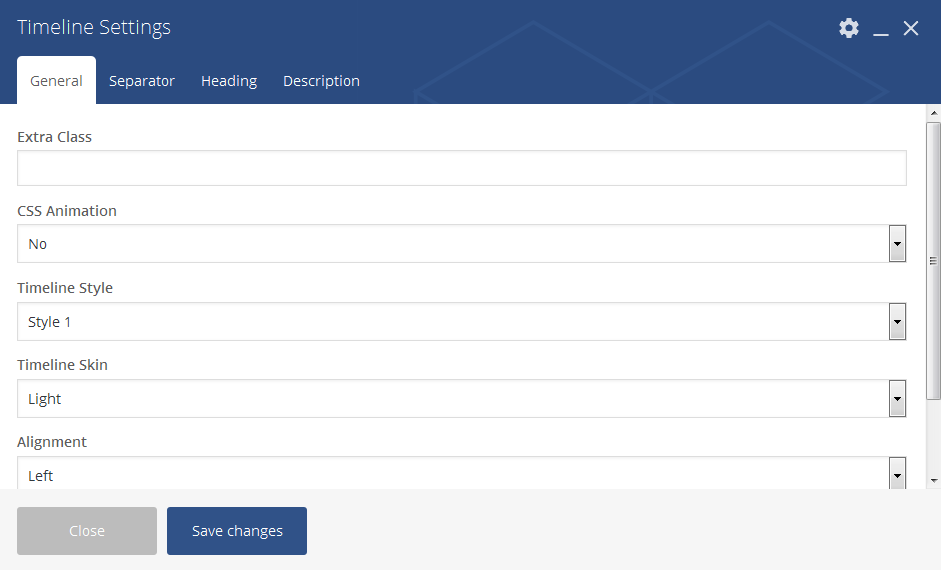Image resolution: width=941 pixels, height=570 pixels.
Task: Click the scrollbar up arrow
Action: (x=933, y=113)
